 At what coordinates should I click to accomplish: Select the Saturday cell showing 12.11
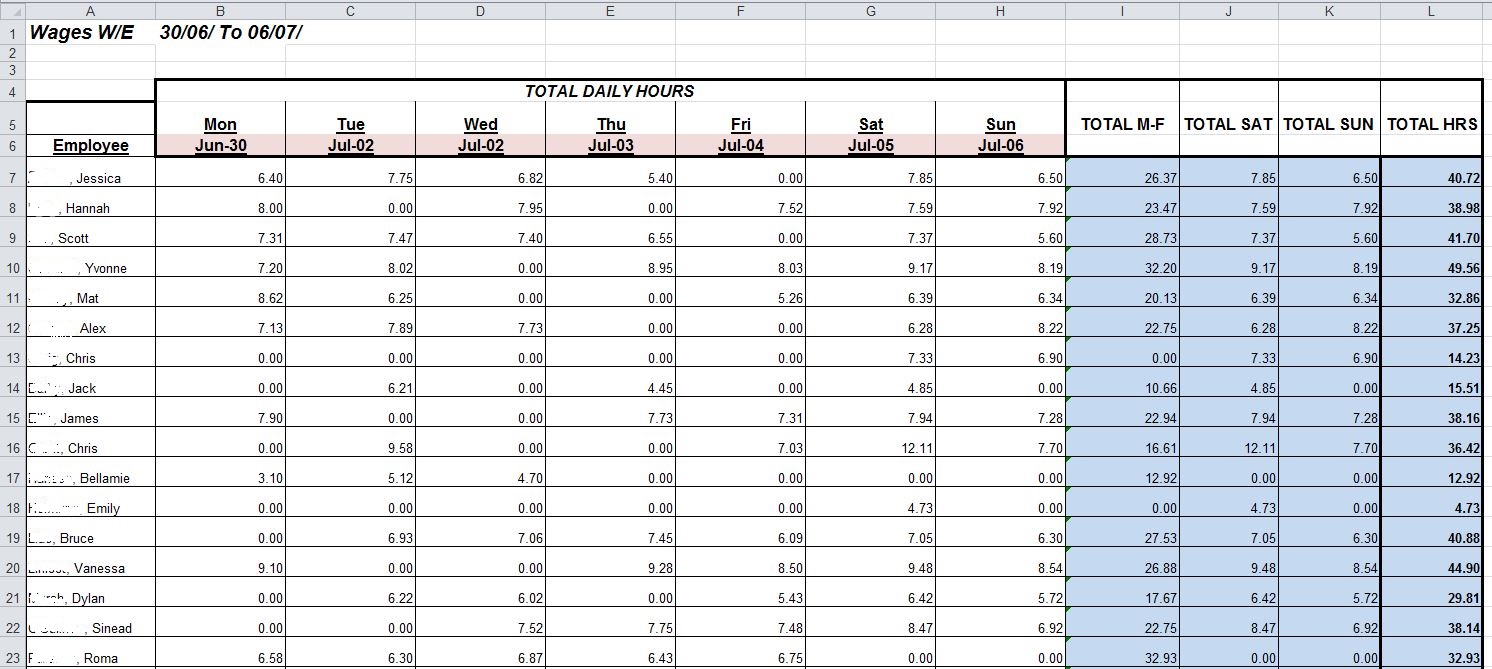(x=870, y=448)
